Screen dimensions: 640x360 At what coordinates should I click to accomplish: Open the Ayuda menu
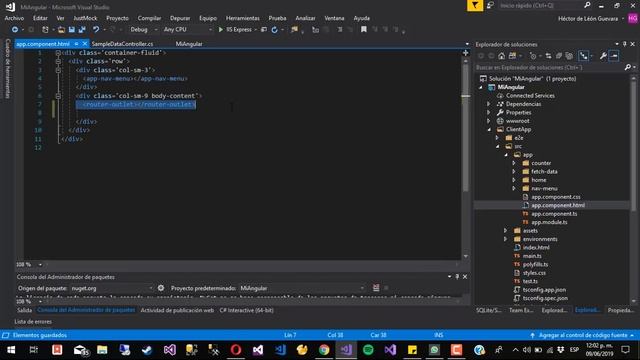pos(362,18)
